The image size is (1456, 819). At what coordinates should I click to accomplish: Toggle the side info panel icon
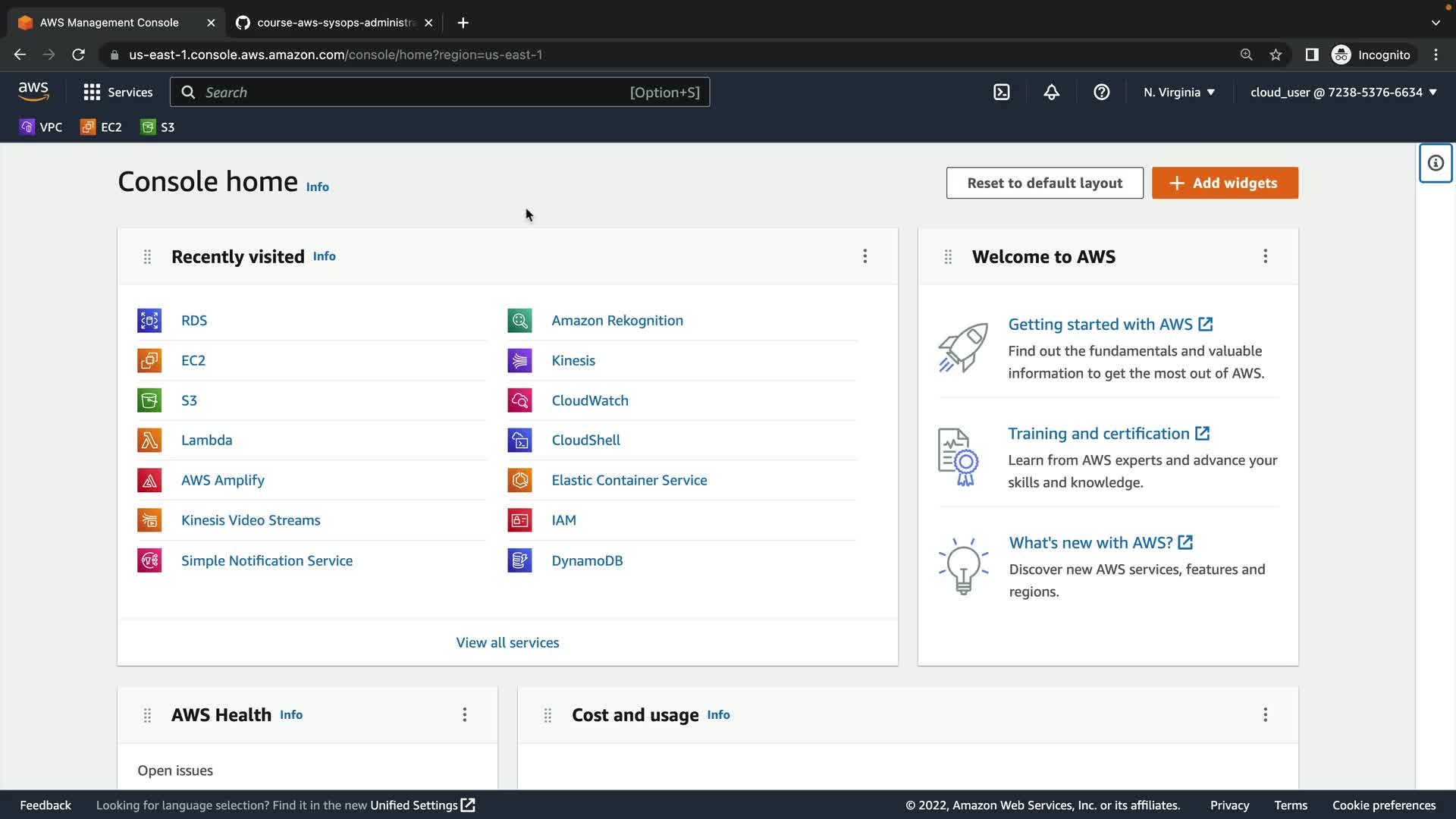point(1435,163)
